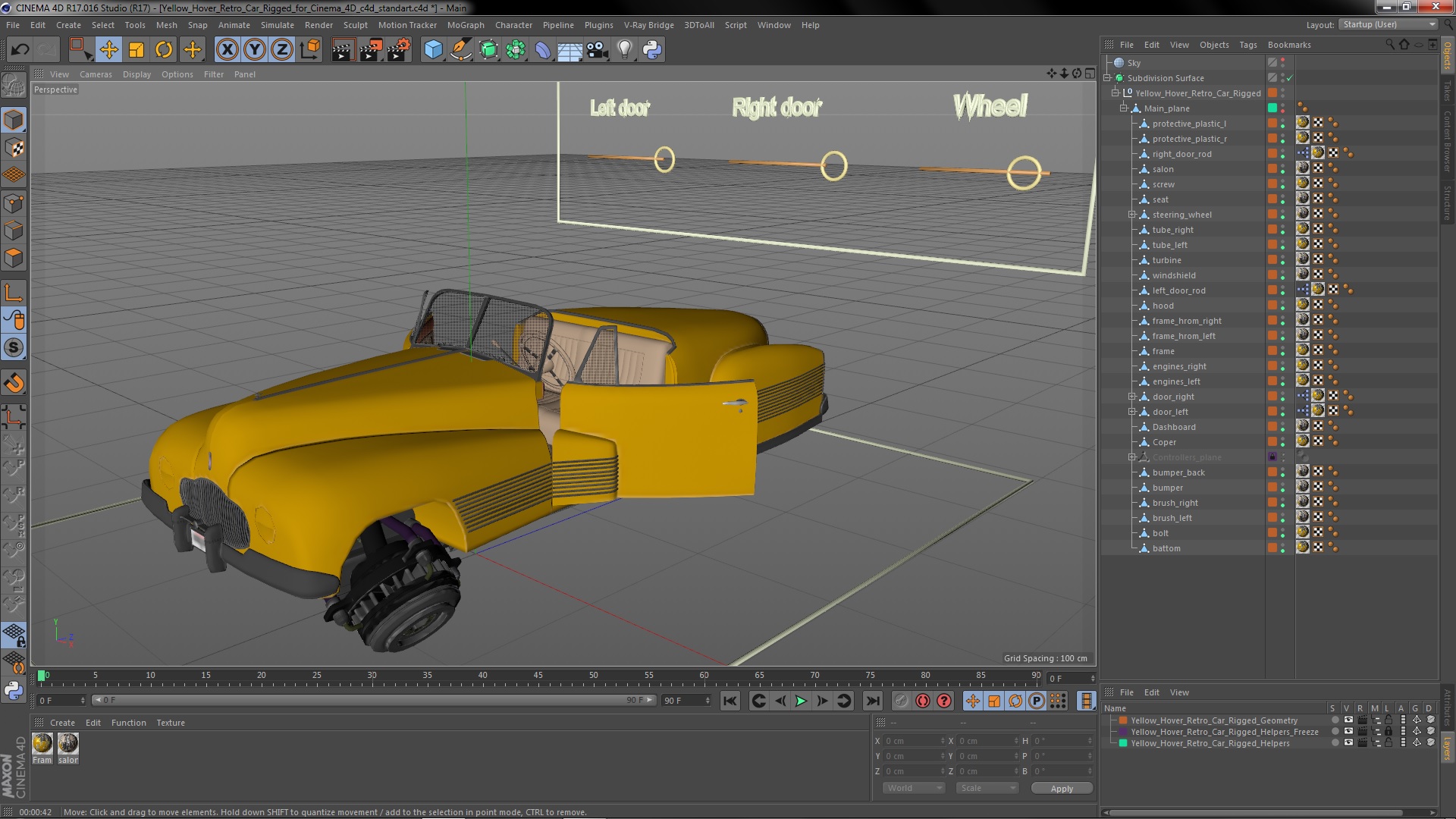
Task: Collapse the Subdivision Surface tree node
Action: pos(1108,78)
